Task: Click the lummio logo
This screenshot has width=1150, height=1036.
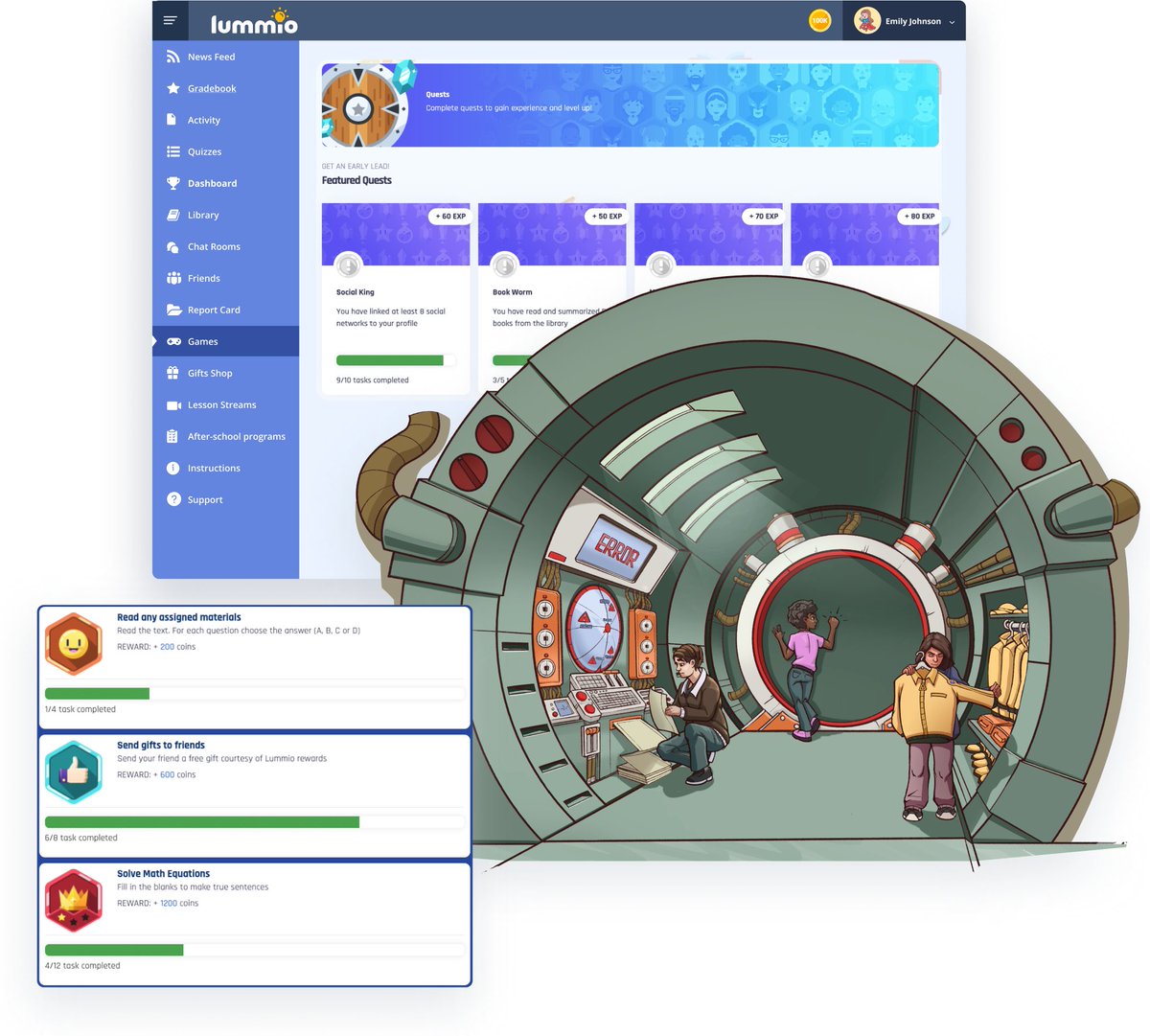Action: pyautogui.click(x=254, y=21)
